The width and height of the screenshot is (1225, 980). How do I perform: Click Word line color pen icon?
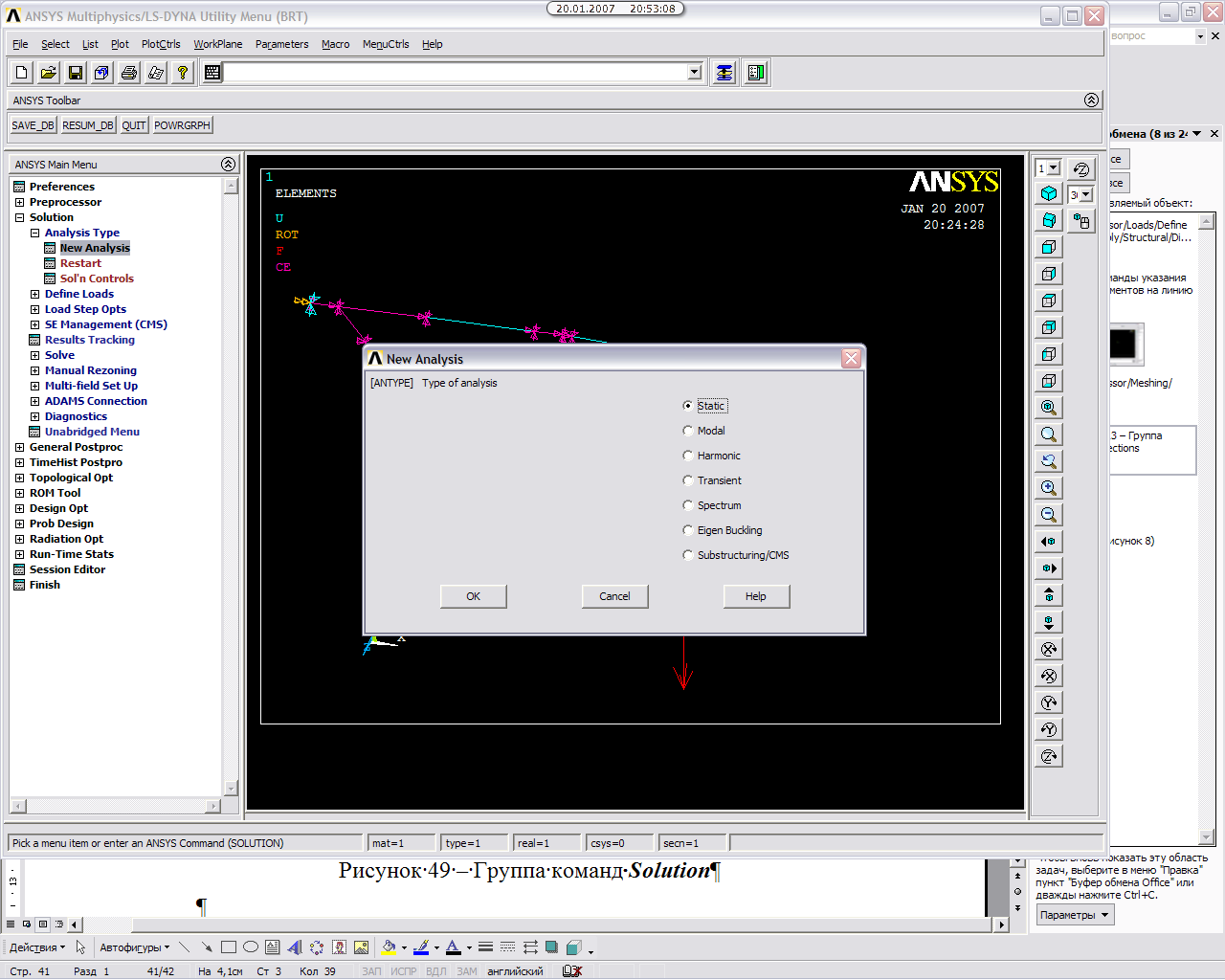[x=421, y=947]
